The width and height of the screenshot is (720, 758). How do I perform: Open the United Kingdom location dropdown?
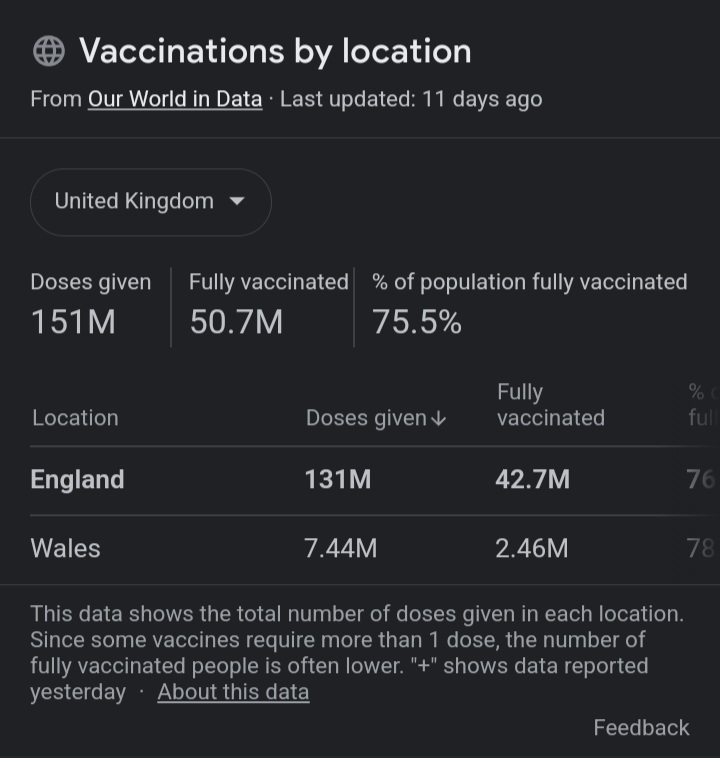coord(150,202)
